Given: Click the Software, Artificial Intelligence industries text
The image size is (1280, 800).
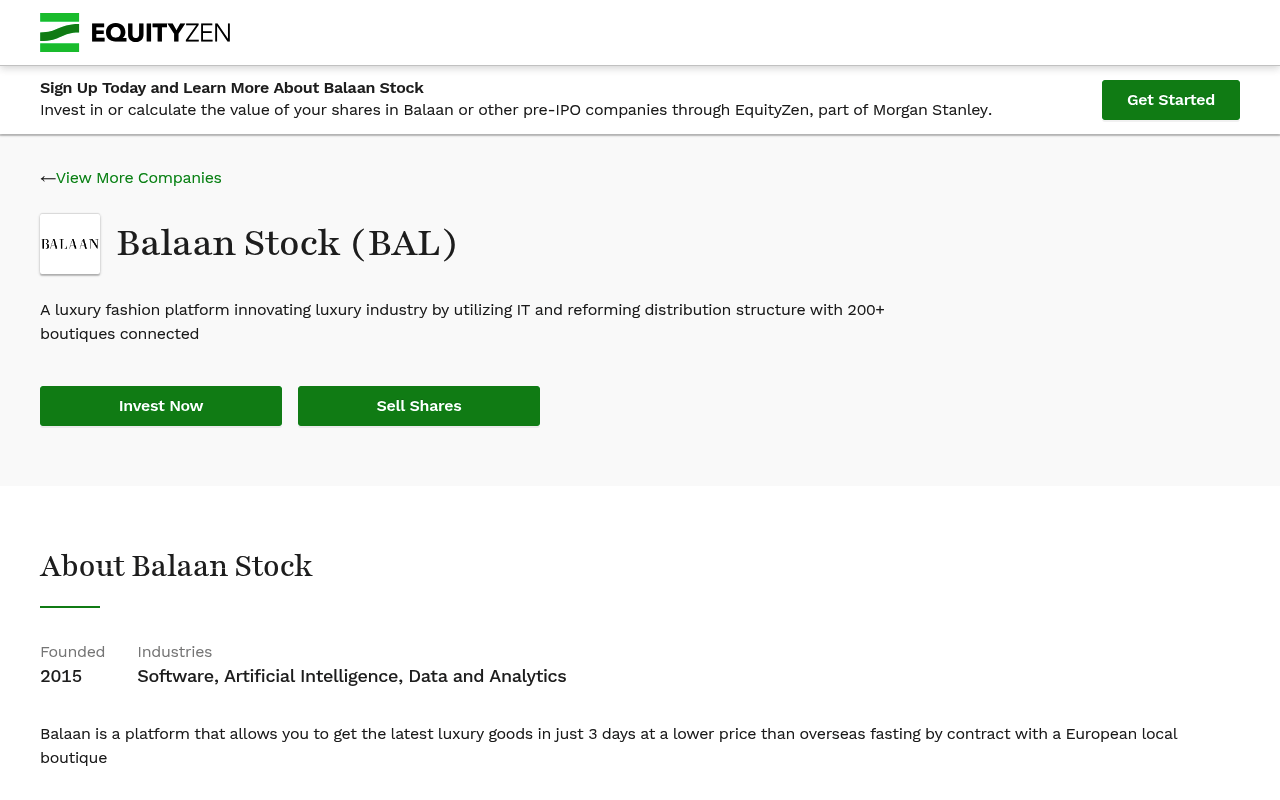Looking at the screenshot, I should click(x=352, y=676).
